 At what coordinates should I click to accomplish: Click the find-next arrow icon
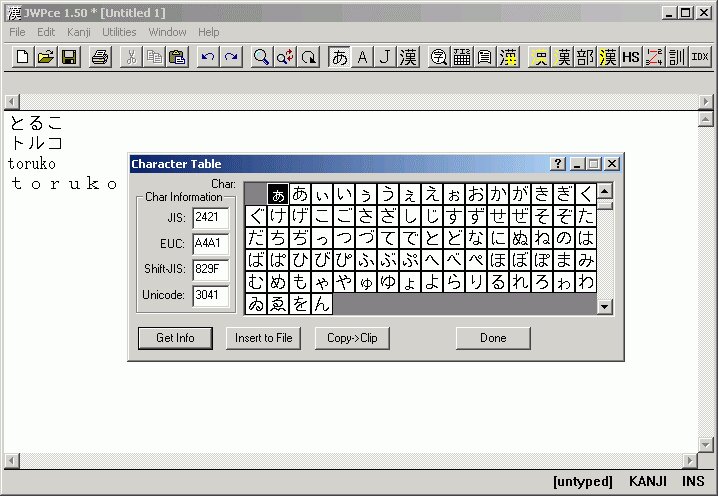pyautogui.click(x=308, y=57)
